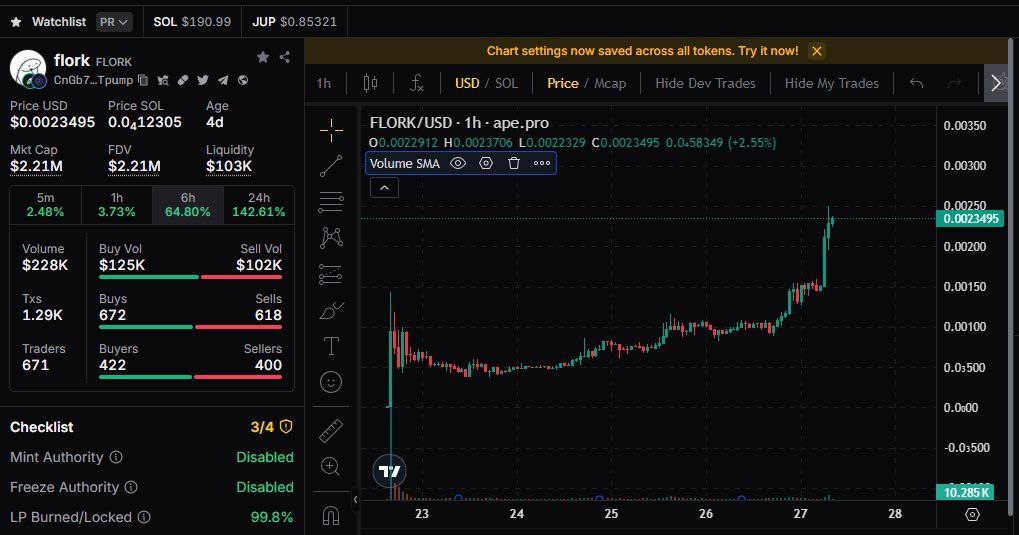Viewport: 1019px width, 535px height.
Task: Open Volume SMA more options menu
Action: pos(542,163)
